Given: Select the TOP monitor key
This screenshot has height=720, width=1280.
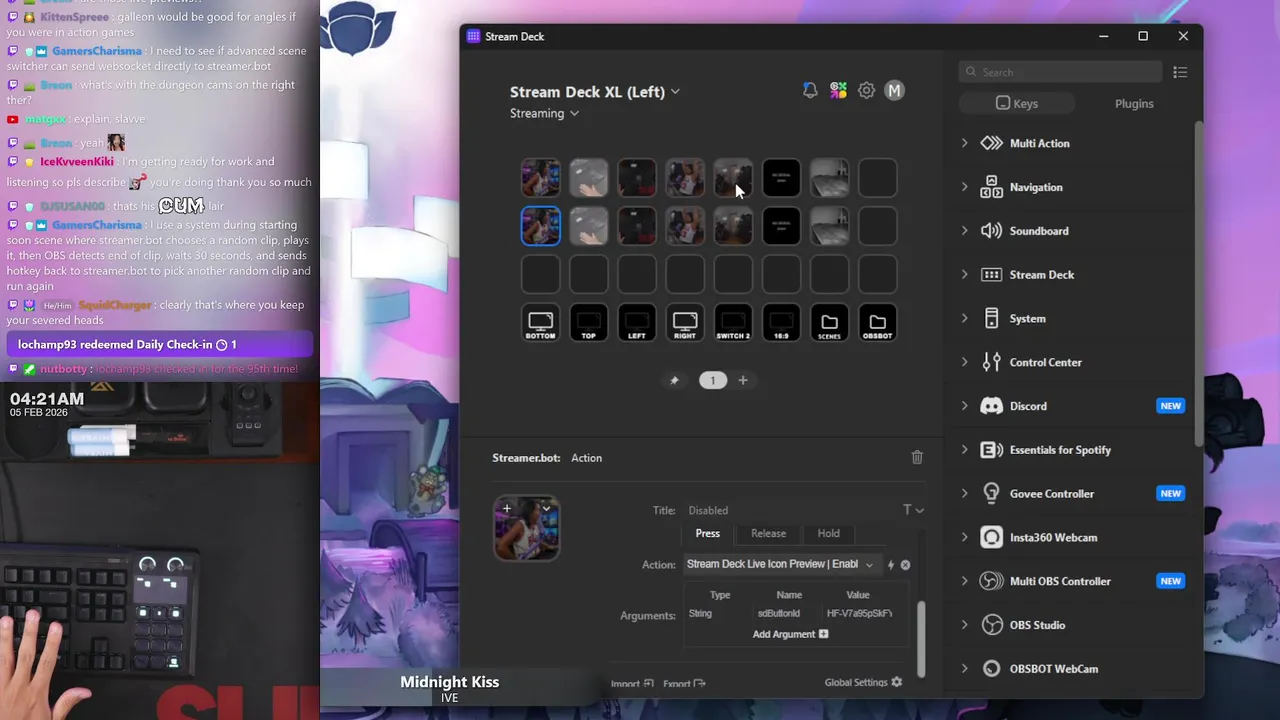Looking at the screenshot, I should (589, 323).
